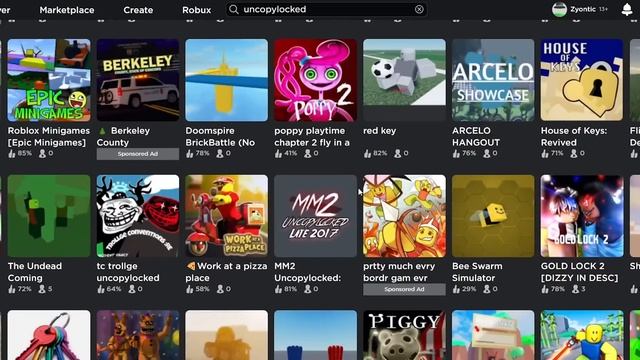The height and width of the screenshot is (360, 640).
Task: Click House of Keys: Revived title
Action: click(574, 136)
